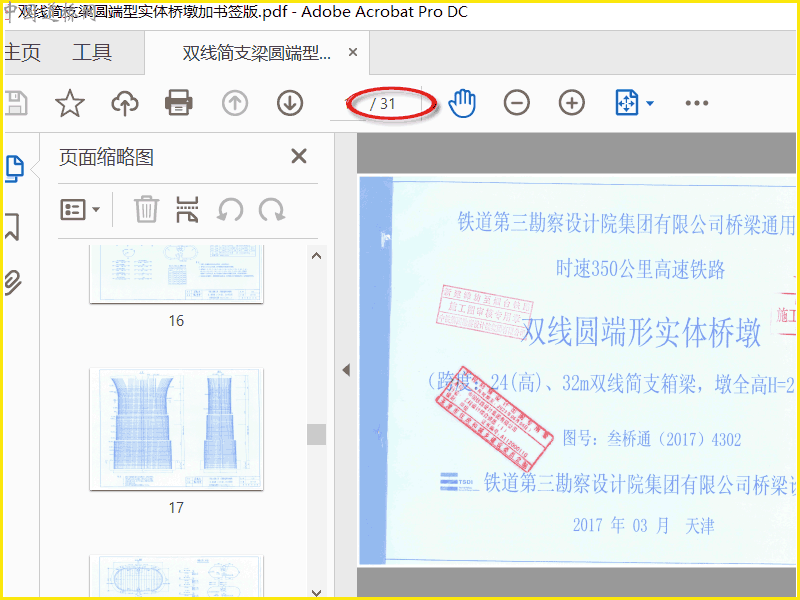Click title text 双线圆端形实体桥墩 in document
800x600 pixels.
tap(642, 332)
